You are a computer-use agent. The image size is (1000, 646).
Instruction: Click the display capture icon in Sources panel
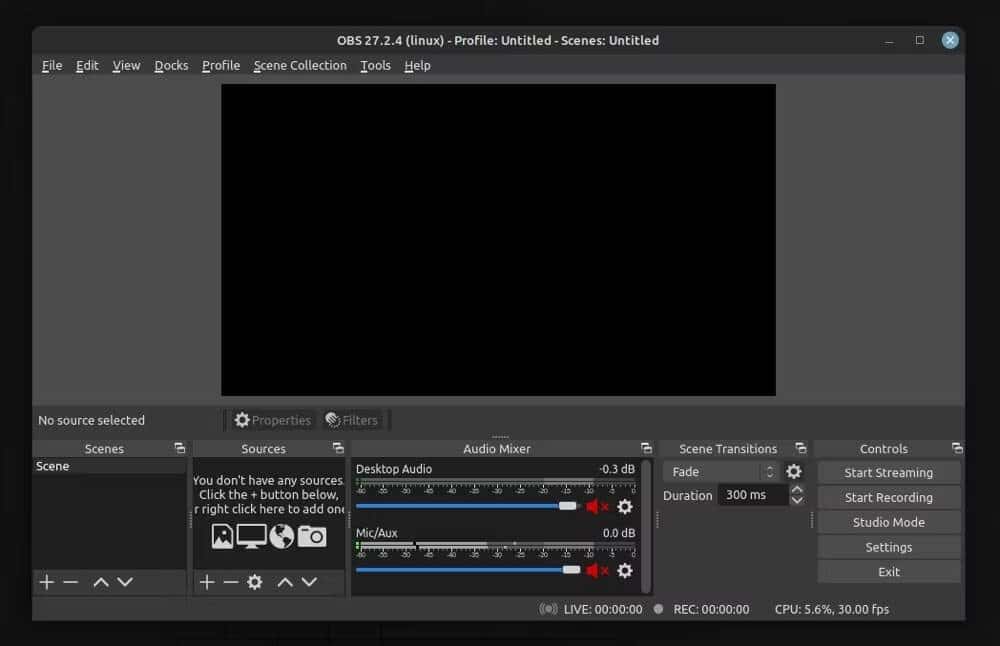250,537
